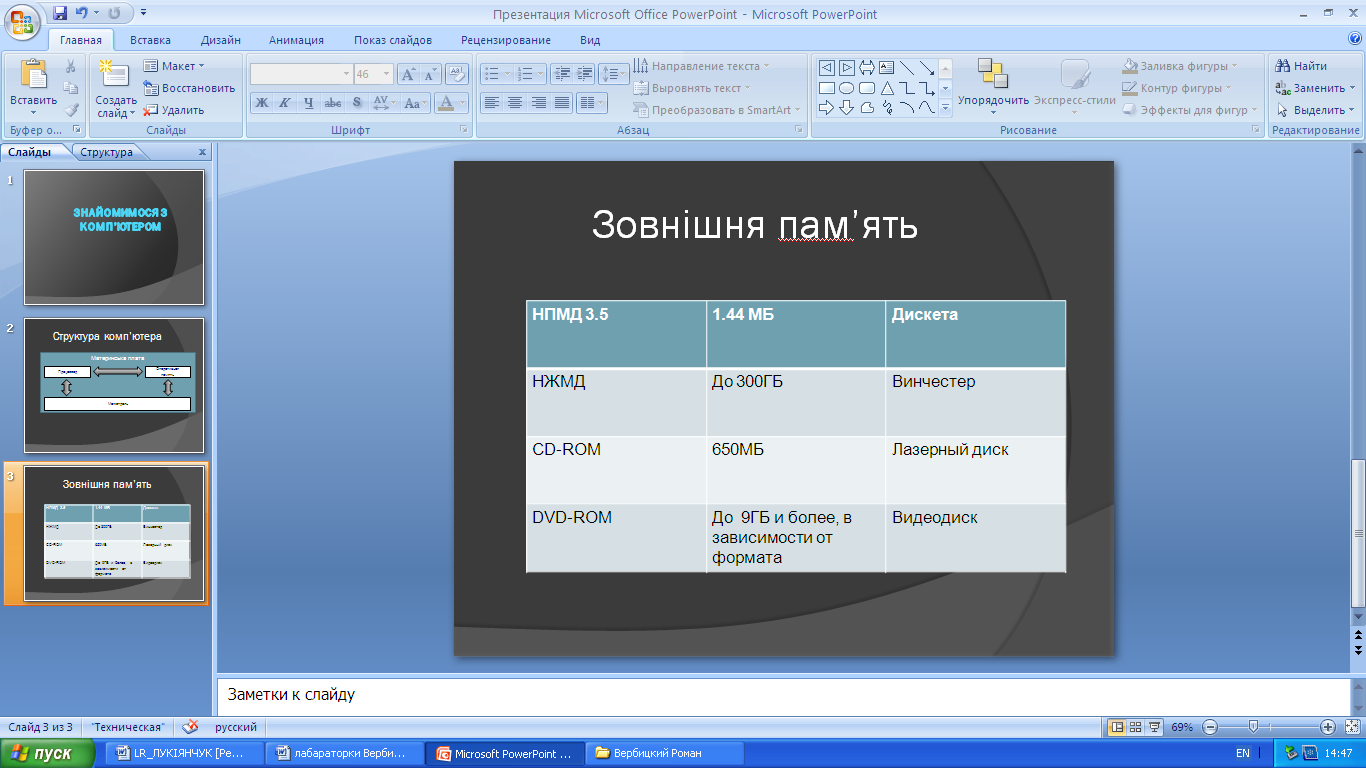
Task: Open the Показ слайдов ribbon tab
Action: tap(393, 40)
